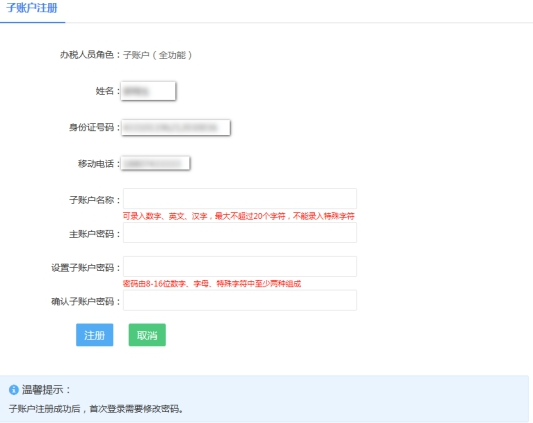Click the 子账户（全功能） role text
The image size is (533, 423).
point(158,55)
